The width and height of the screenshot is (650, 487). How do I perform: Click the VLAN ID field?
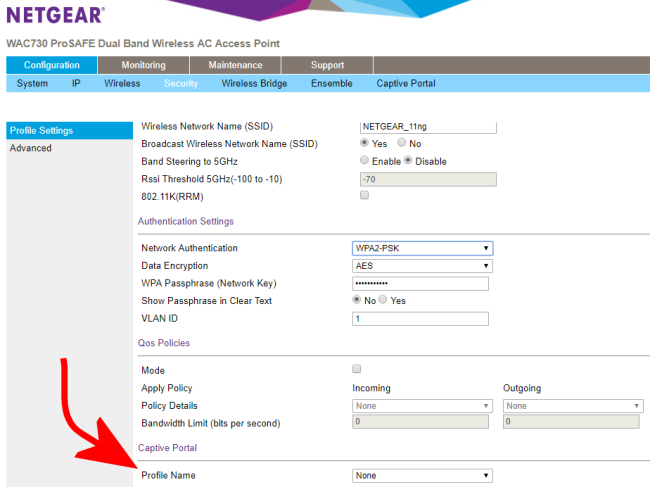tap(420, 319)
